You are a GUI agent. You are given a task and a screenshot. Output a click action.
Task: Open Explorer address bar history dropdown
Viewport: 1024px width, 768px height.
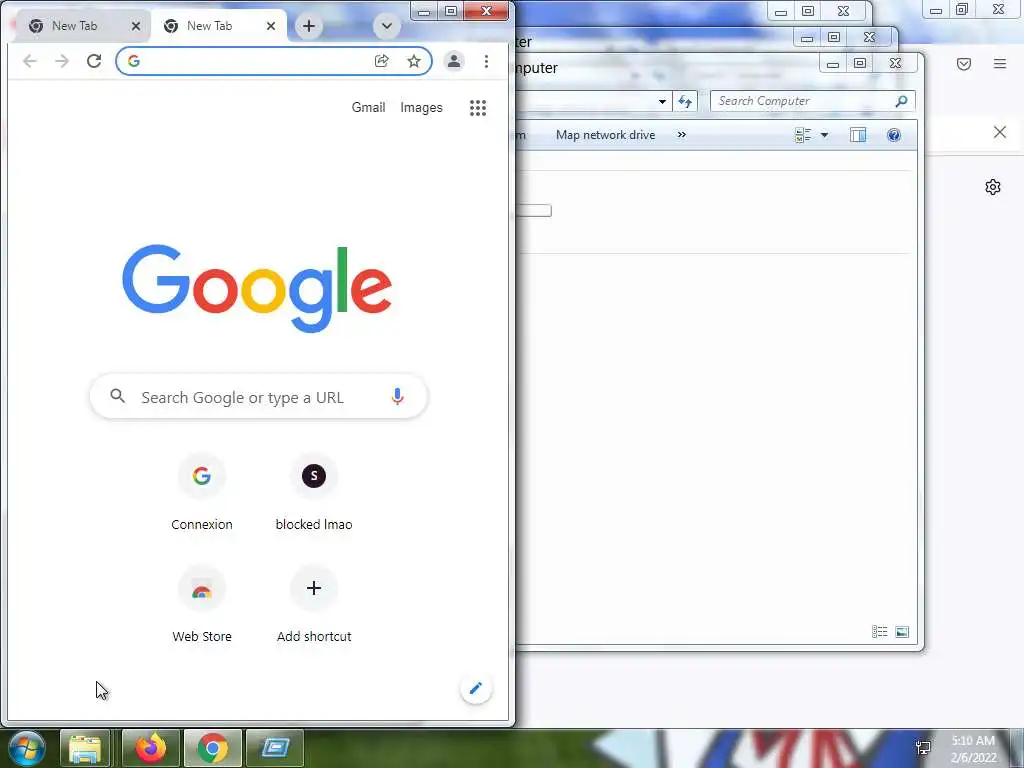(662, 101)
